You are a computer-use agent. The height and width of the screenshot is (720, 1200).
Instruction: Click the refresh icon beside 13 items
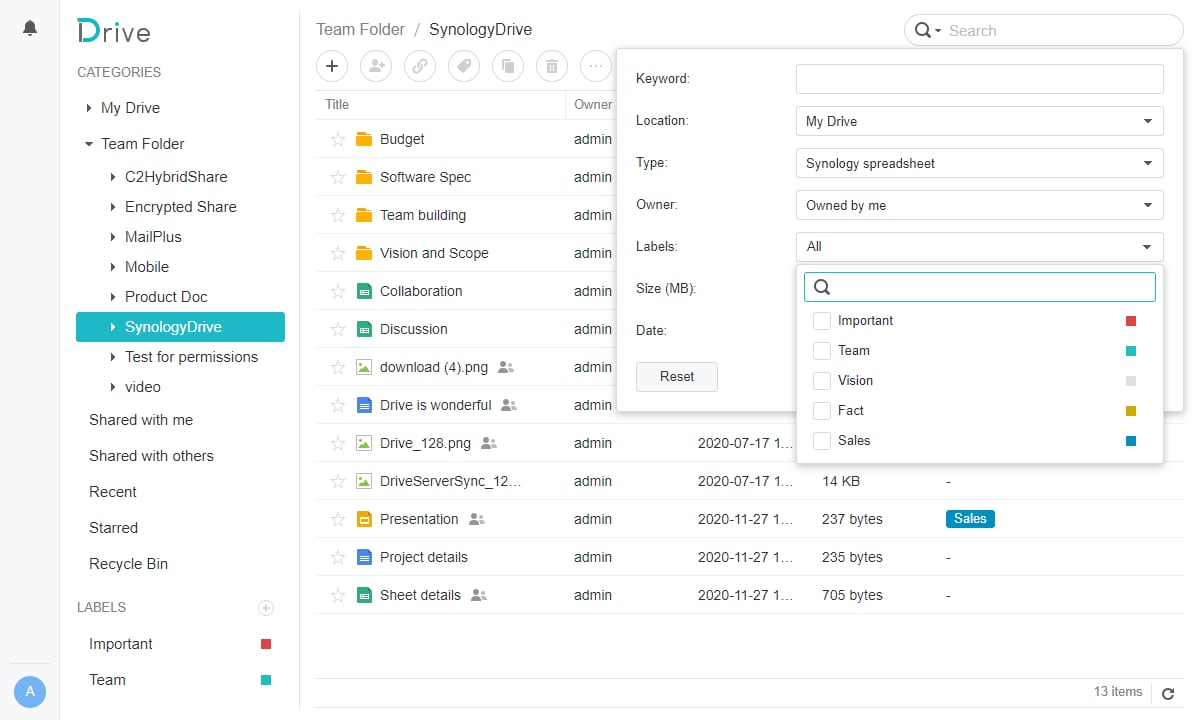tap(1167, 692)
